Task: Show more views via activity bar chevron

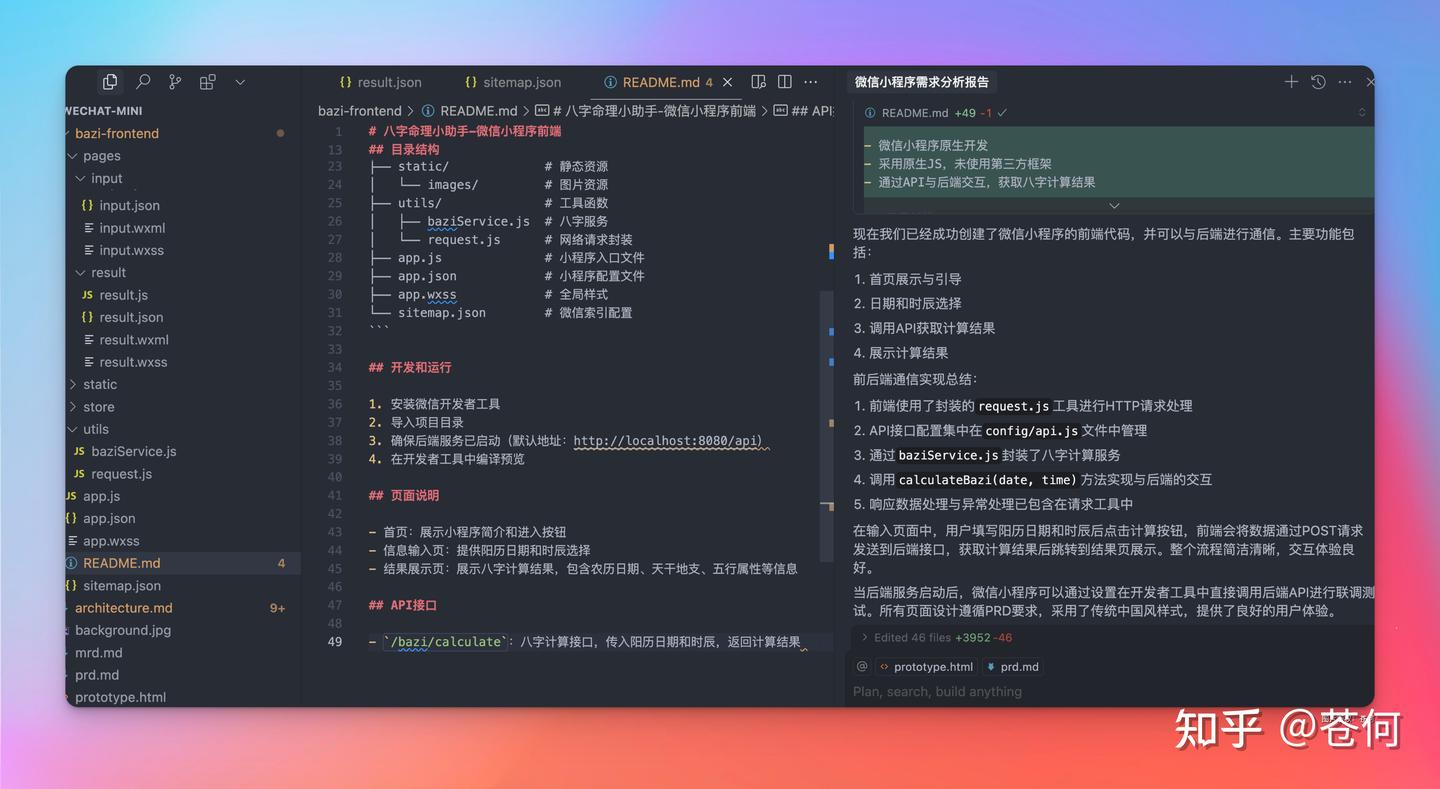Action: tap(240, 82)
